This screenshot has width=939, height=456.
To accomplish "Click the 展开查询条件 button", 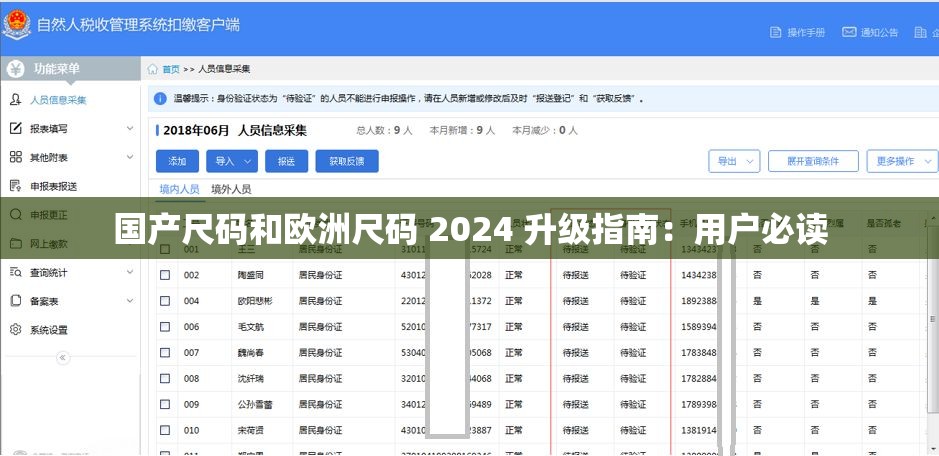I will pos(813,161).
